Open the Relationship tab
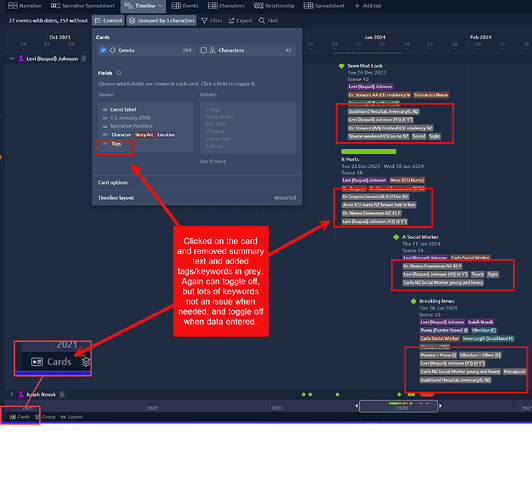Viewport: 532px width, 500px height. (274, 6)
